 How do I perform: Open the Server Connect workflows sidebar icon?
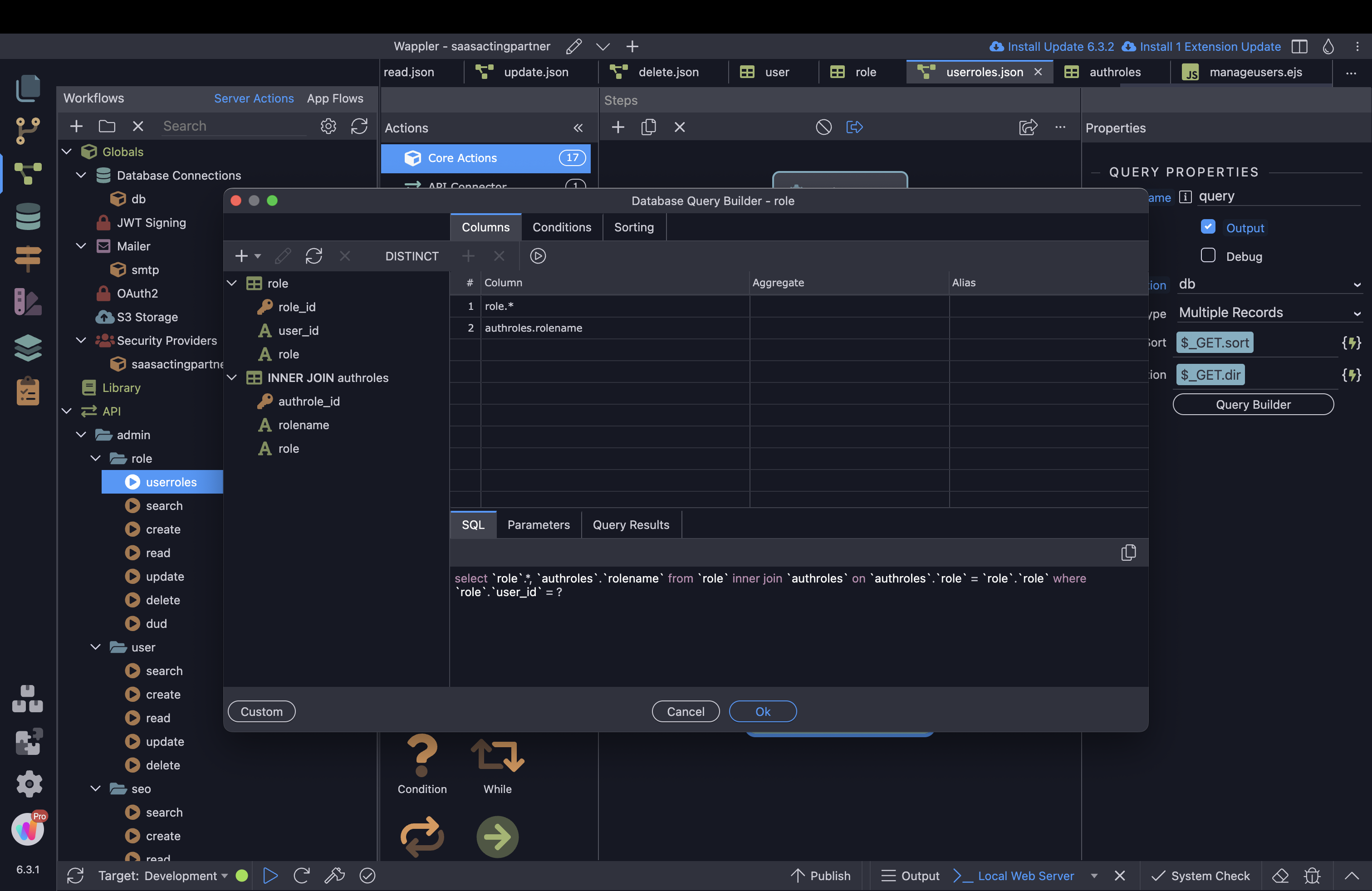[28, 173]
